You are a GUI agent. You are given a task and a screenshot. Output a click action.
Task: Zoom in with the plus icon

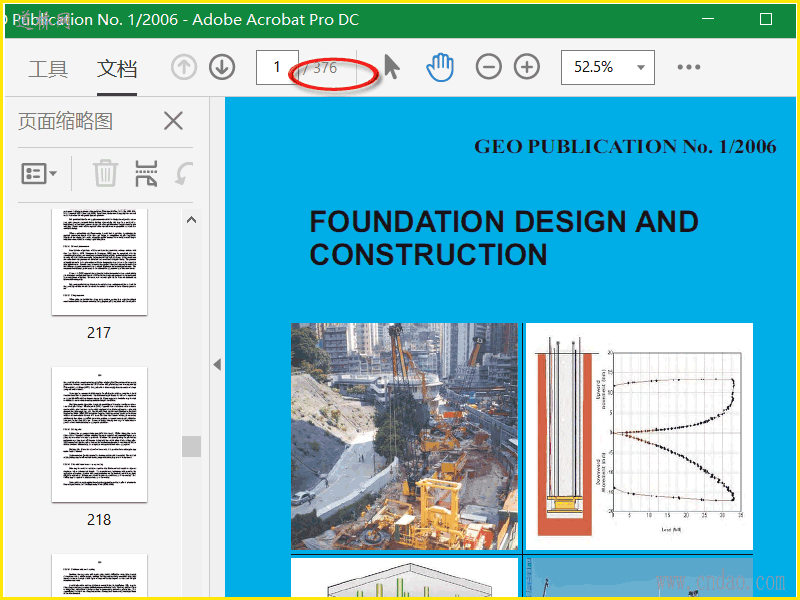point(527,67)
